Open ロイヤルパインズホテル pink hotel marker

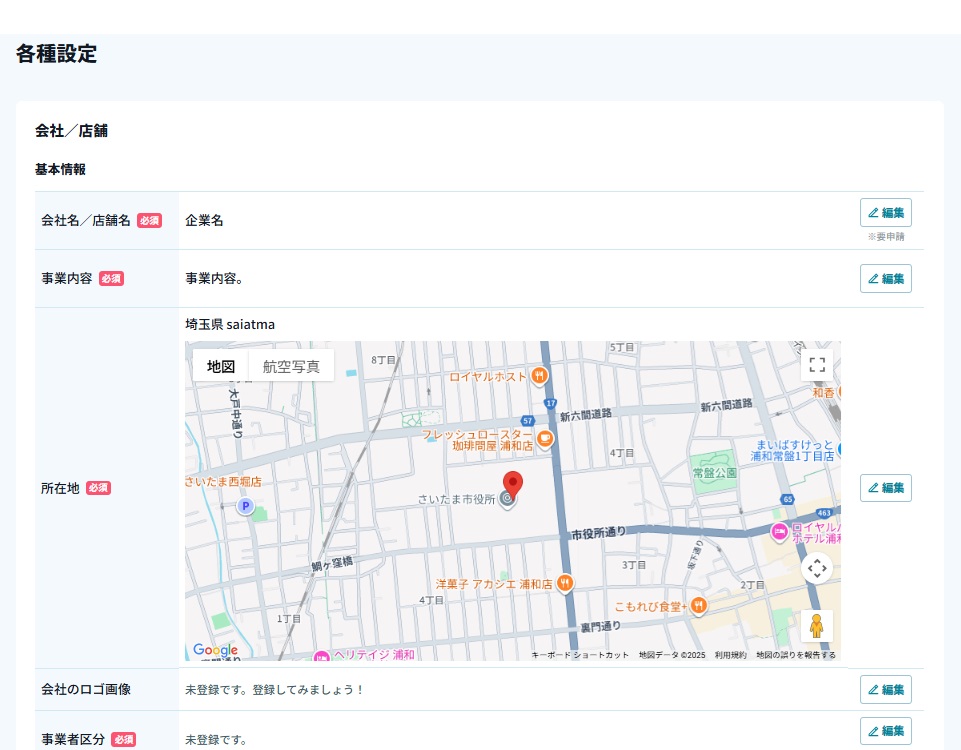coord(779,532)
